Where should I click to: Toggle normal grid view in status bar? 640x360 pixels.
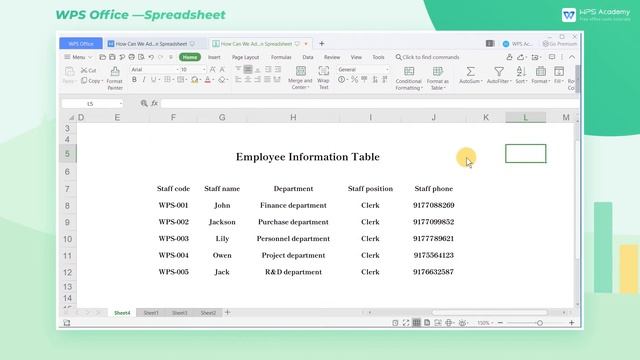(x=416, y=323)
